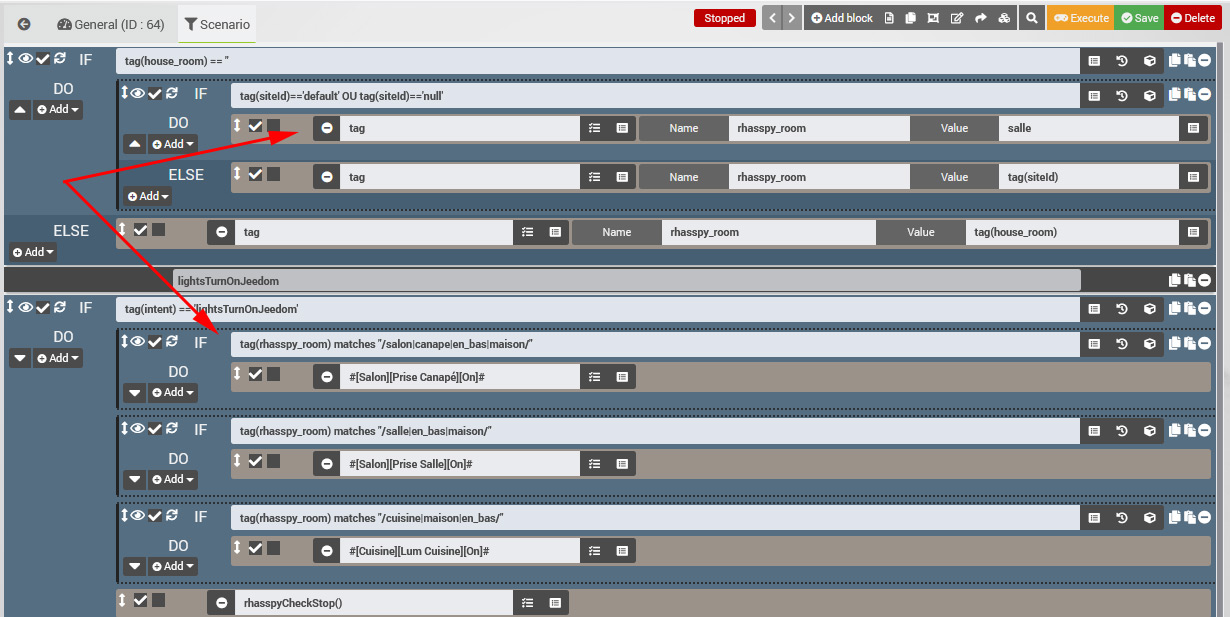The width and height of the screenshot is (1230, 617).
Task: Open Add dropdown in house_room DO section
Action: pos(58,109)
